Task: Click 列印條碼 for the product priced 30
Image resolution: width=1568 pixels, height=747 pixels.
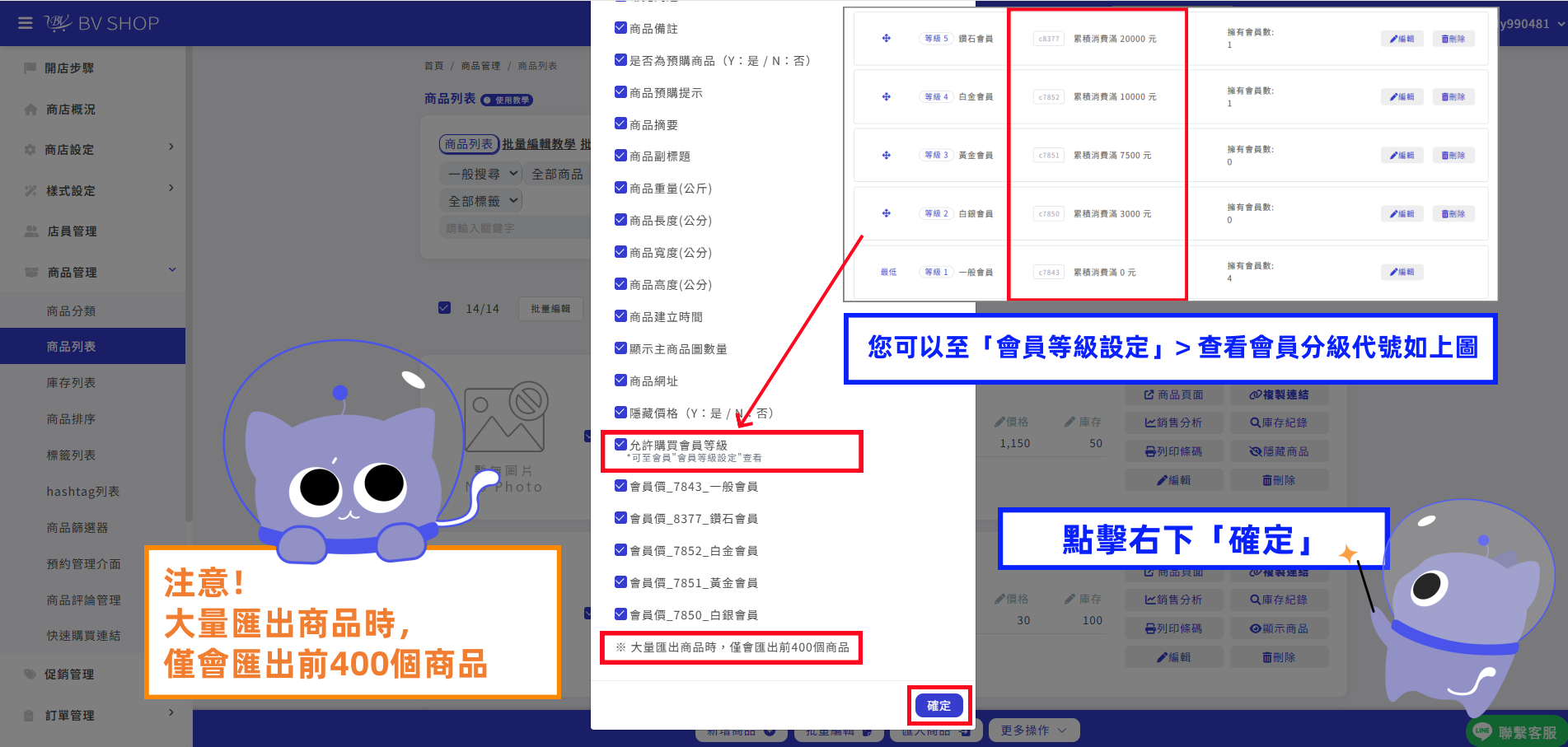Action: (x=1173, y=628)
